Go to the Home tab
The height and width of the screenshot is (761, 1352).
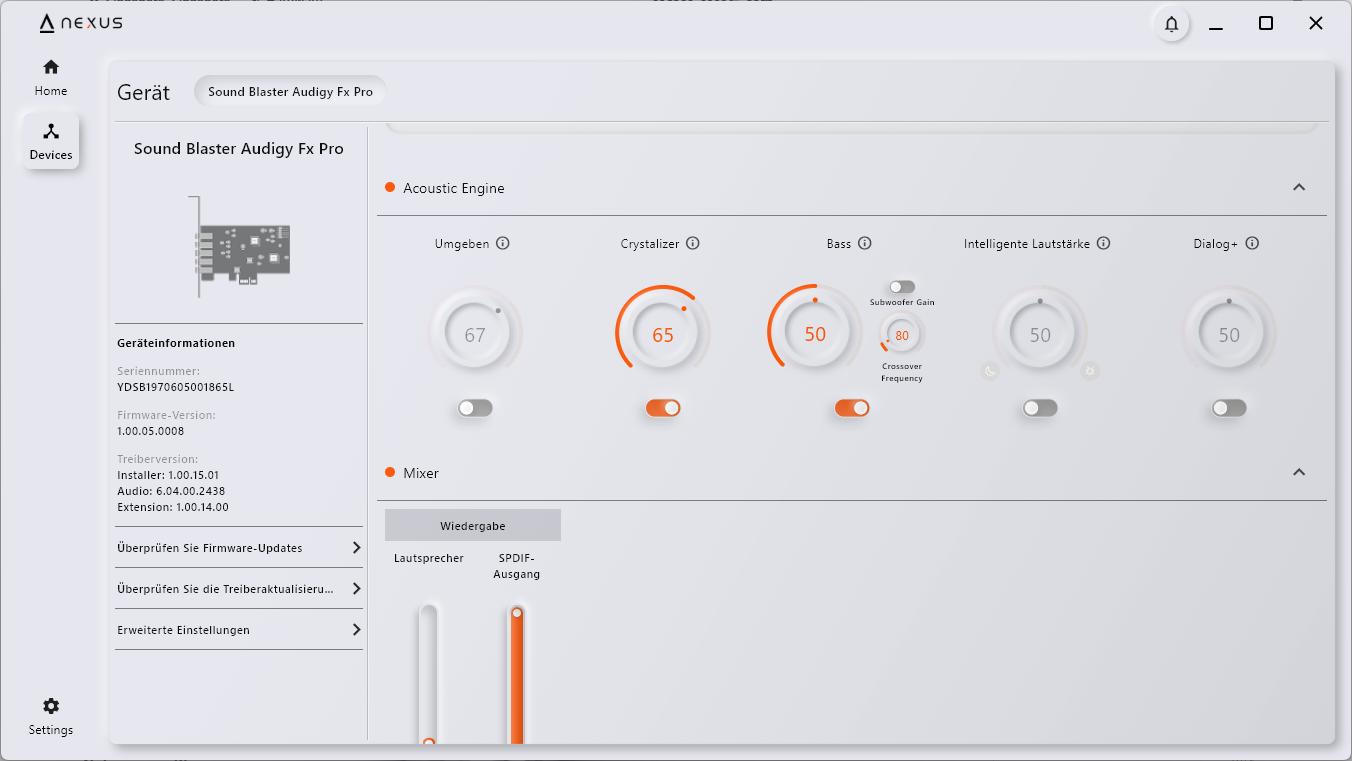[x=51, y=77]
